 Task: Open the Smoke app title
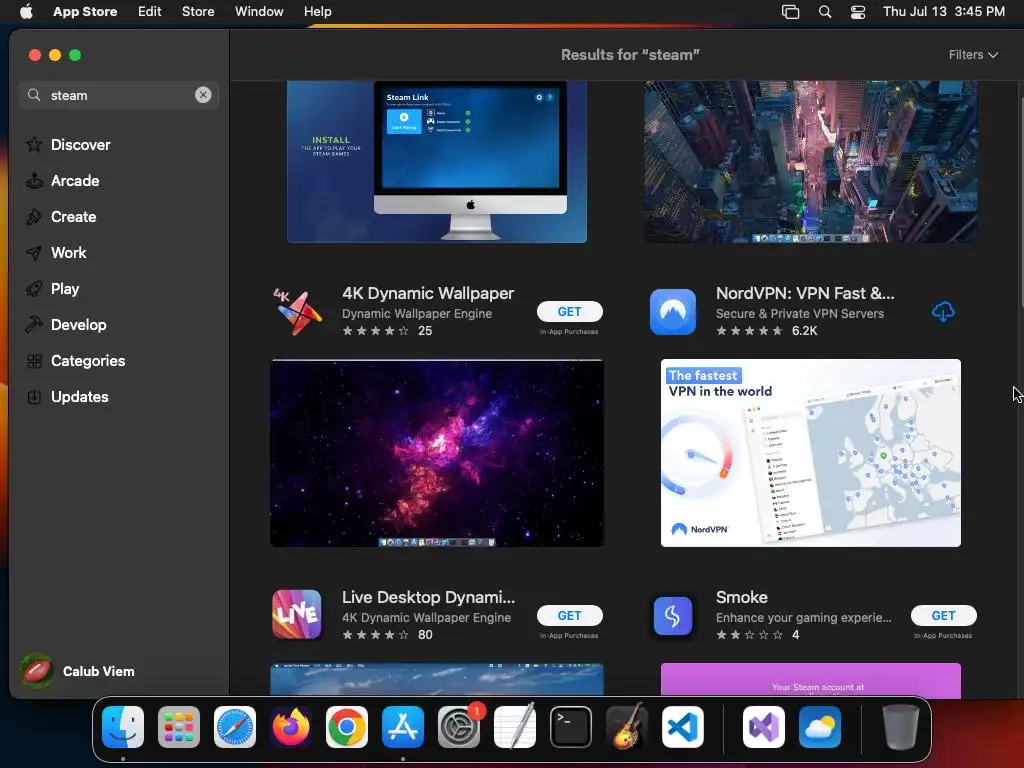741,597
